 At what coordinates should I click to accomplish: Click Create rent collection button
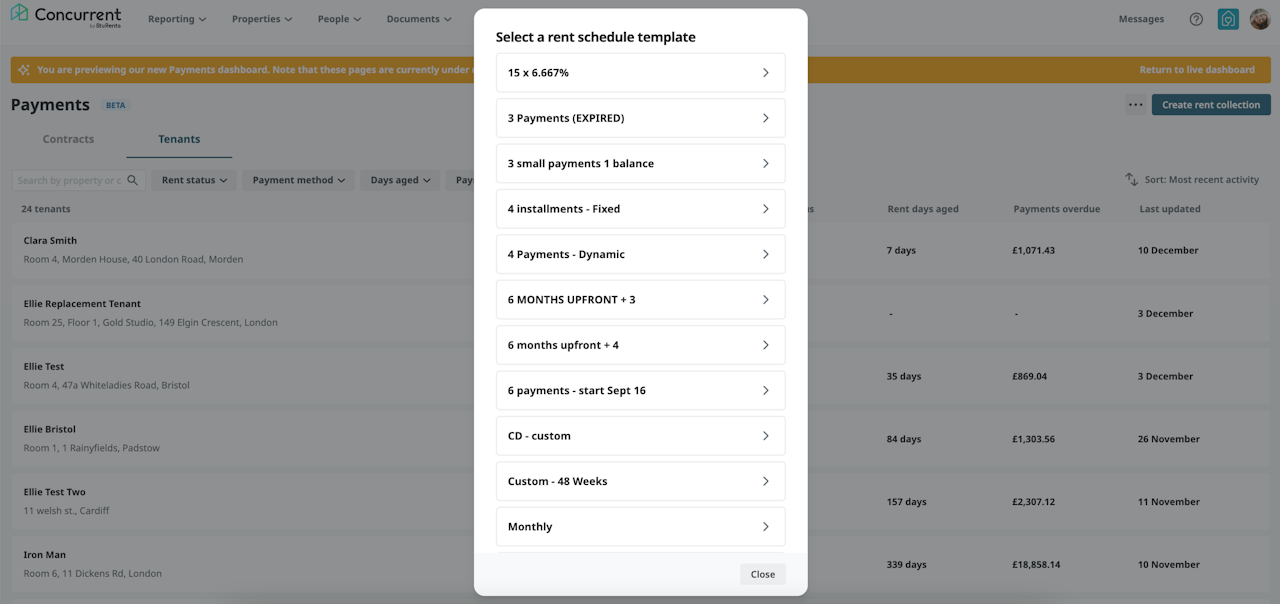(x=1211, y=105)
